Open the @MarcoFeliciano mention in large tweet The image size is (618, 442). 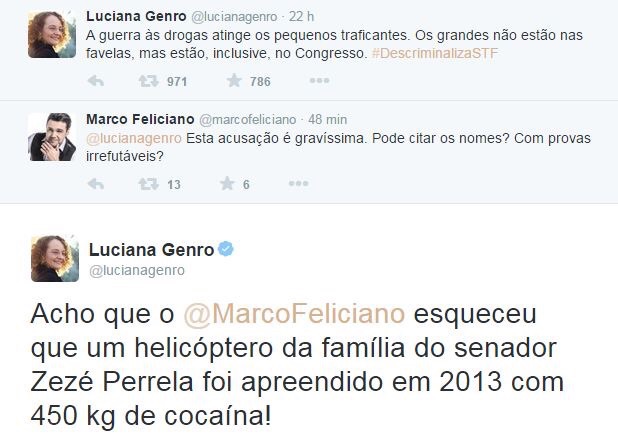(295, 315)
